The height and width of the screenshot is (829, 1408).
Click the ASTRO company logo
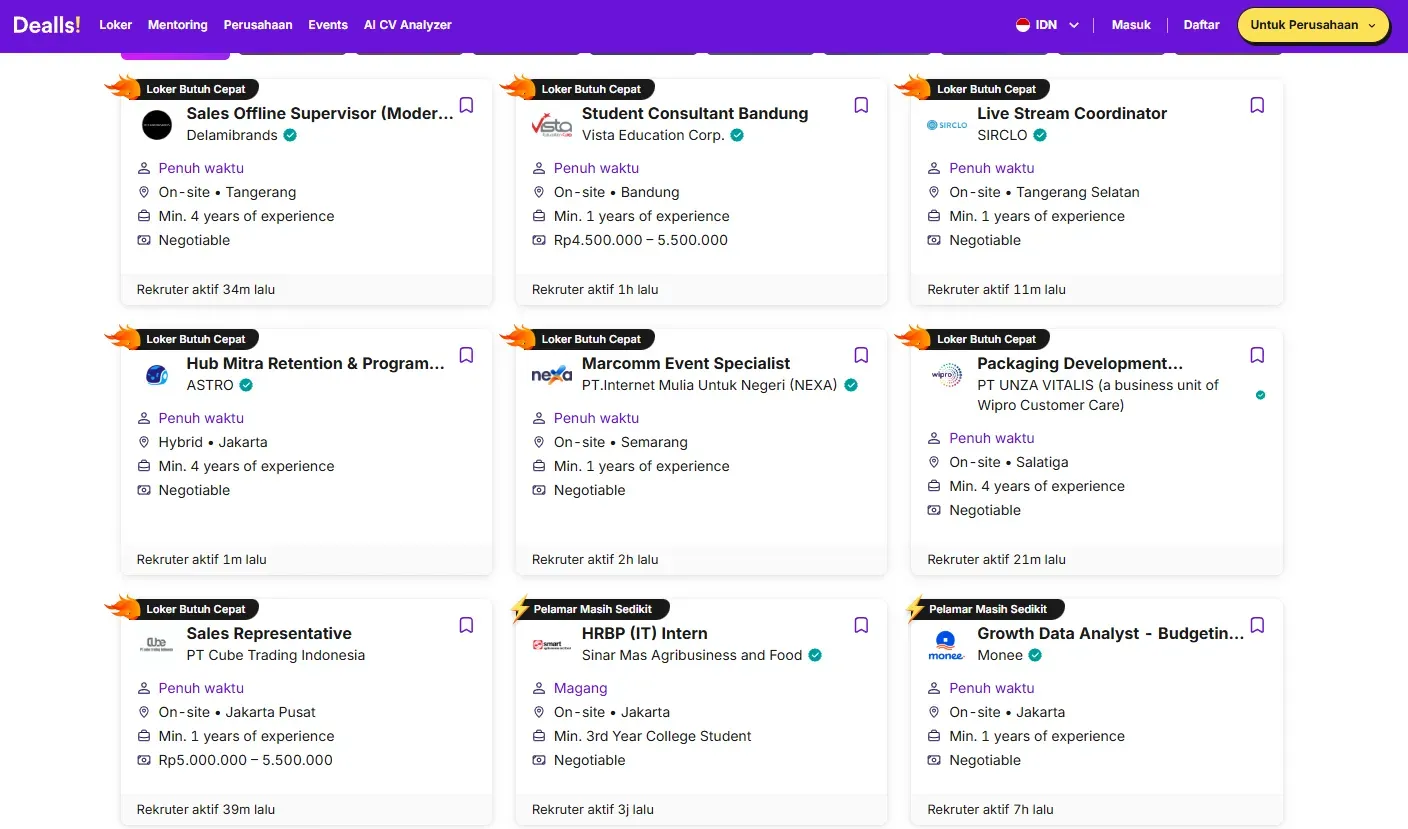[x=157, y=375]
